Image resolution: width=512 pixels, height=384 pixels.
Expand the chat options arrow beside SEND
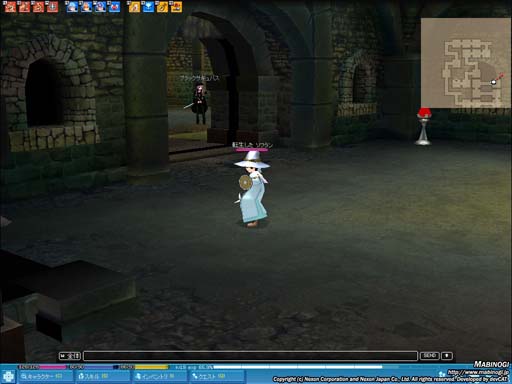pyautogui.click(x=447, y=356)
